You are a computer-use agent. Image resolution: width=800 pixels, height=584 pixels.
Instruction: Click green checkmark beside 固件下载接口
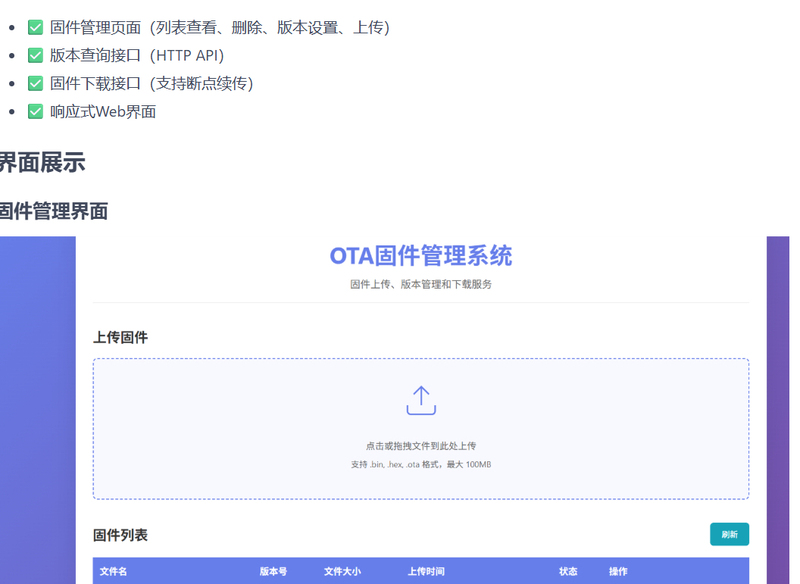36,84
